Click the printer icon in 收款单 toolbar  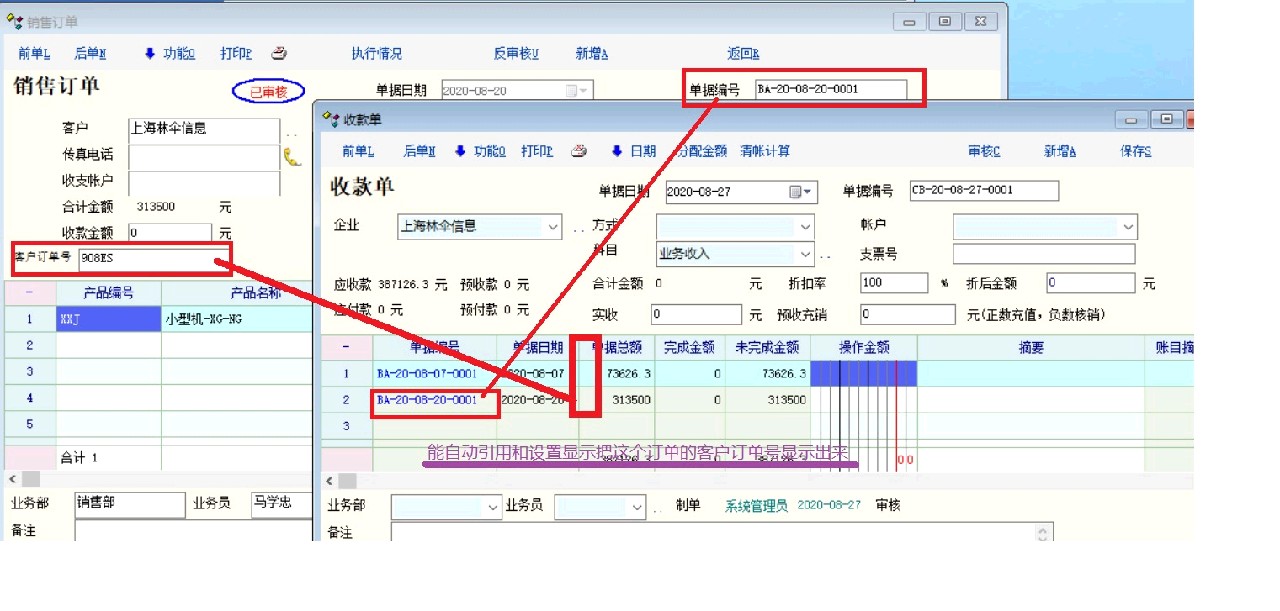(578, 151)
